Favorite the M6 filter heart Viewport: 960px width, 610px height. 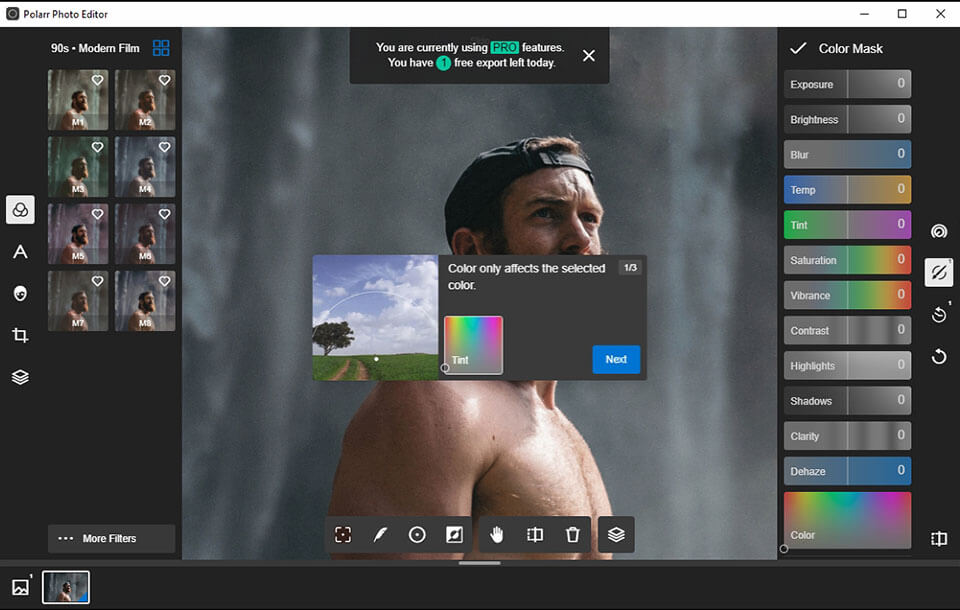[x=165, y=214]
